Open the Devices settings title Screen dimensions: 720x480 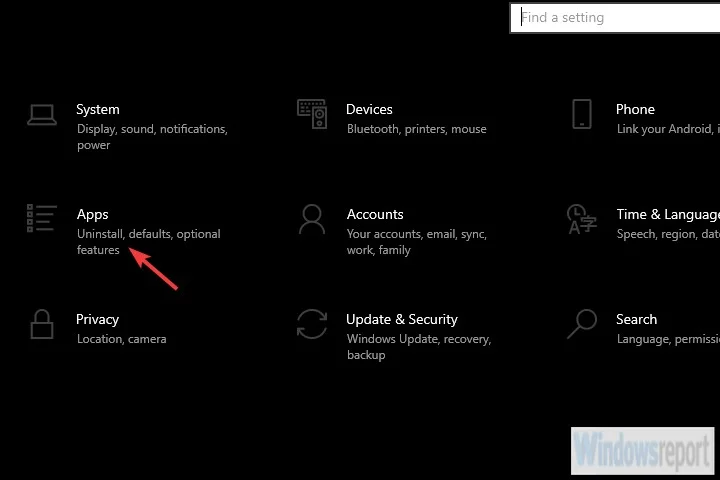[369, 109]
